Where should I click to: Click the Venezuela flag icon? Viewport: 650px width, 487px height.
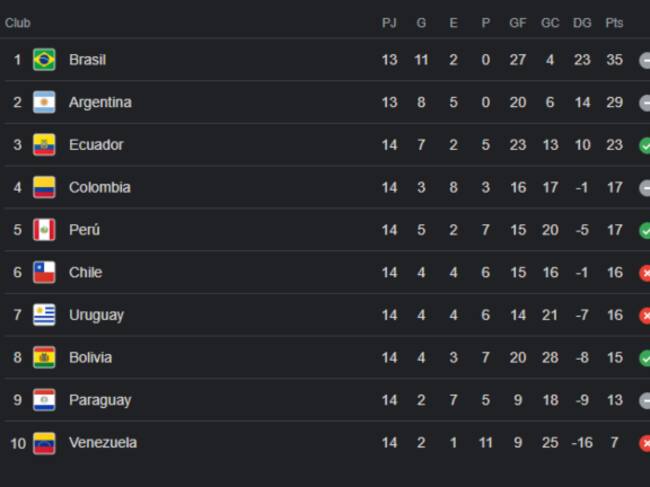tap(44, 443)
